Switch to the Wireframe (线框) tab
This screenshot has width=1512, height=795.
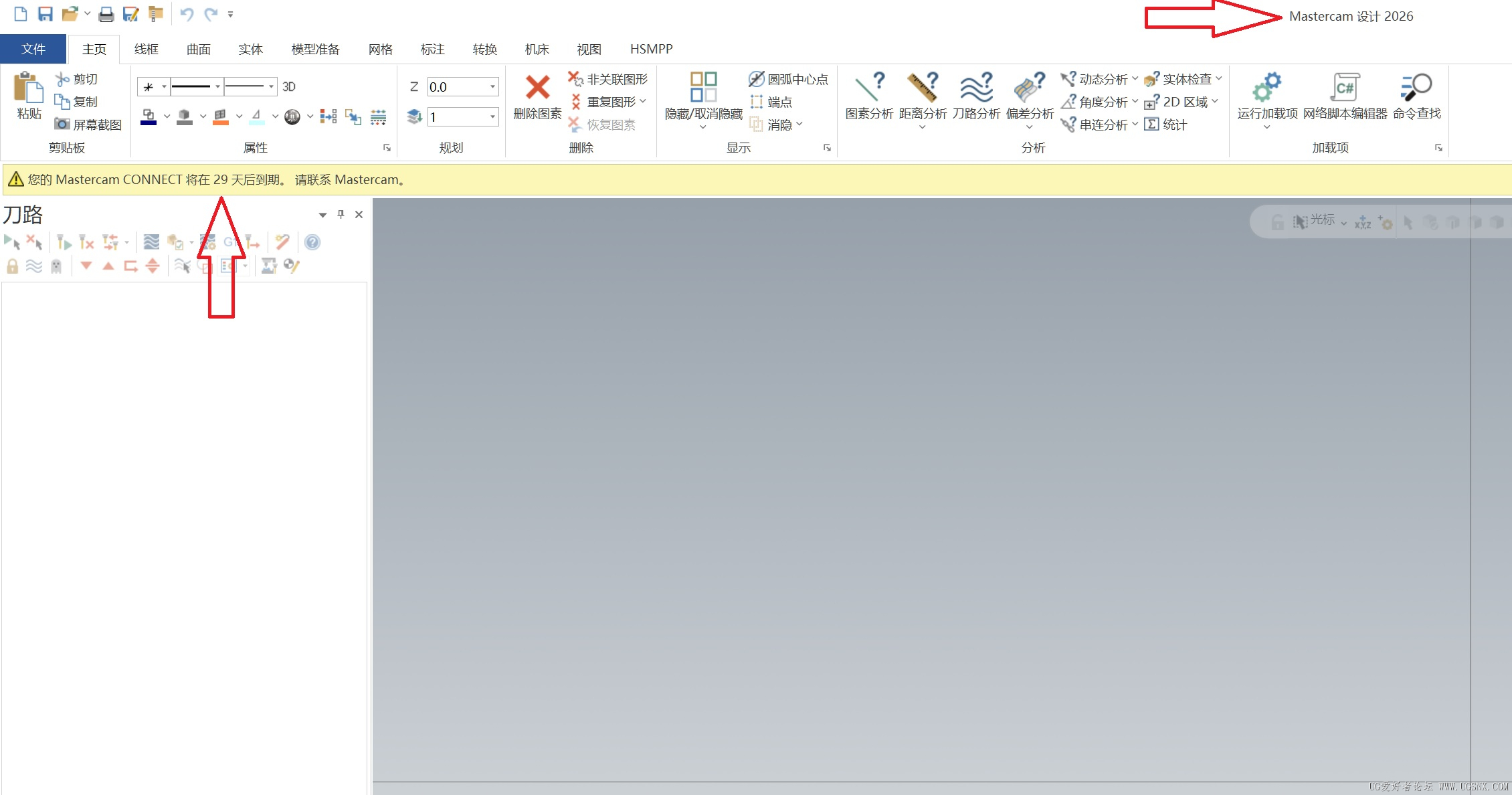(x=147, y=49)
